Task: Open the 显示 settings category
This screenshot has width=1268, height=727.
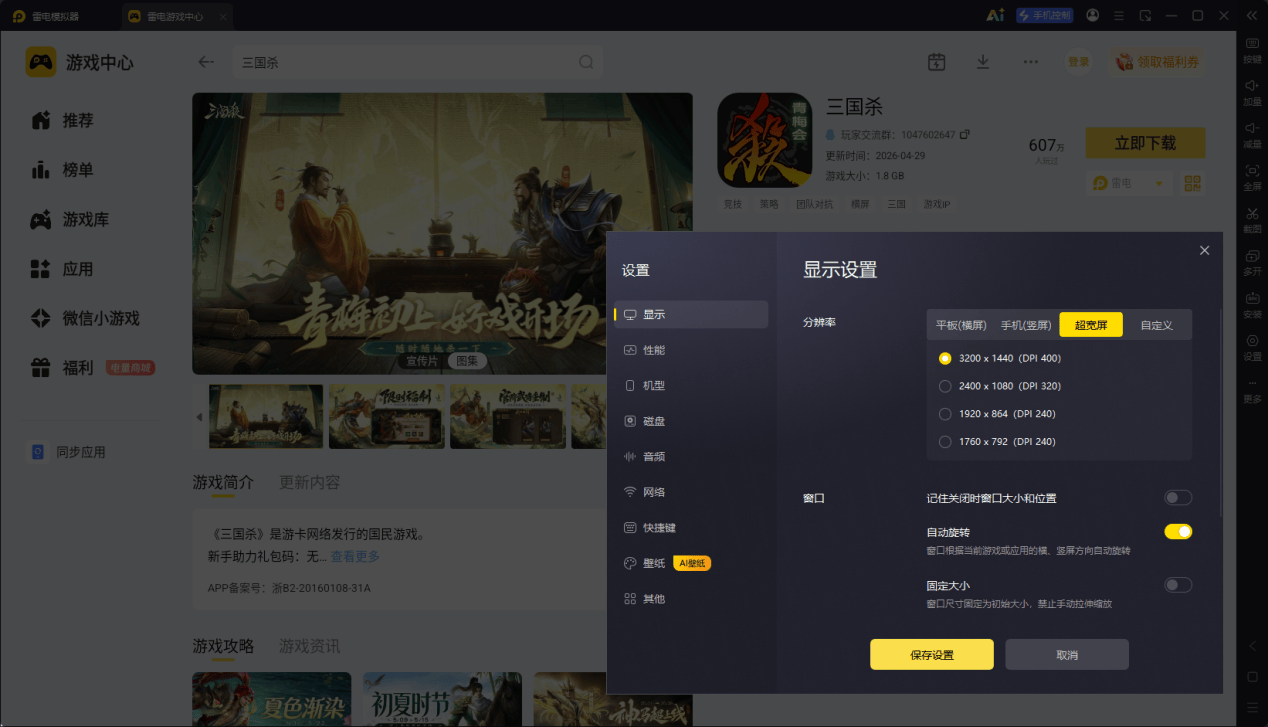Action: 691,314
